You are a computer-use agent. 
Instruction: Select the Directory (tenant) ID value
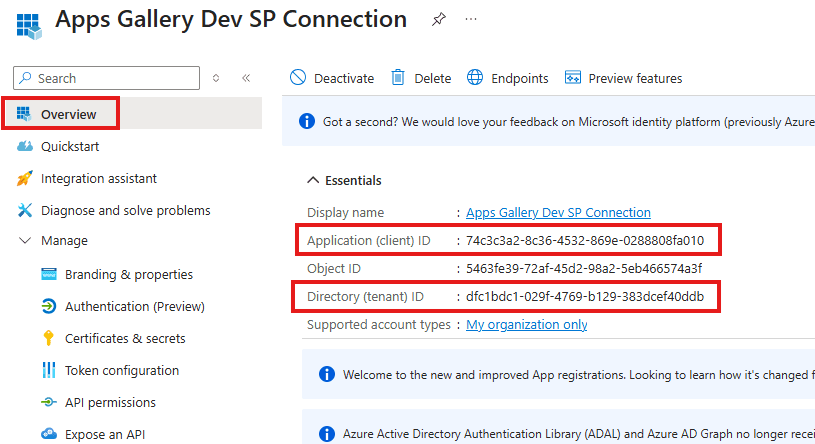coord(585,296)
